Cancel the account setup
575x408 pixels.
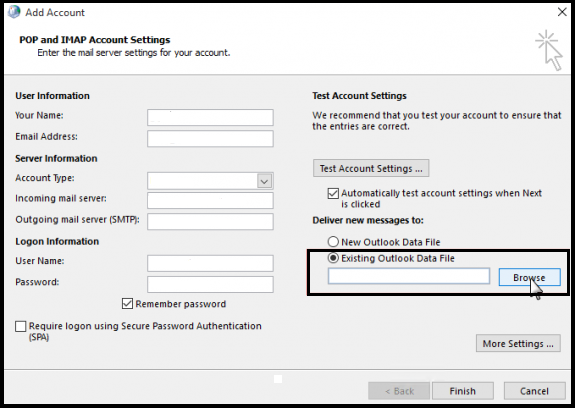(x=534, y=391)
